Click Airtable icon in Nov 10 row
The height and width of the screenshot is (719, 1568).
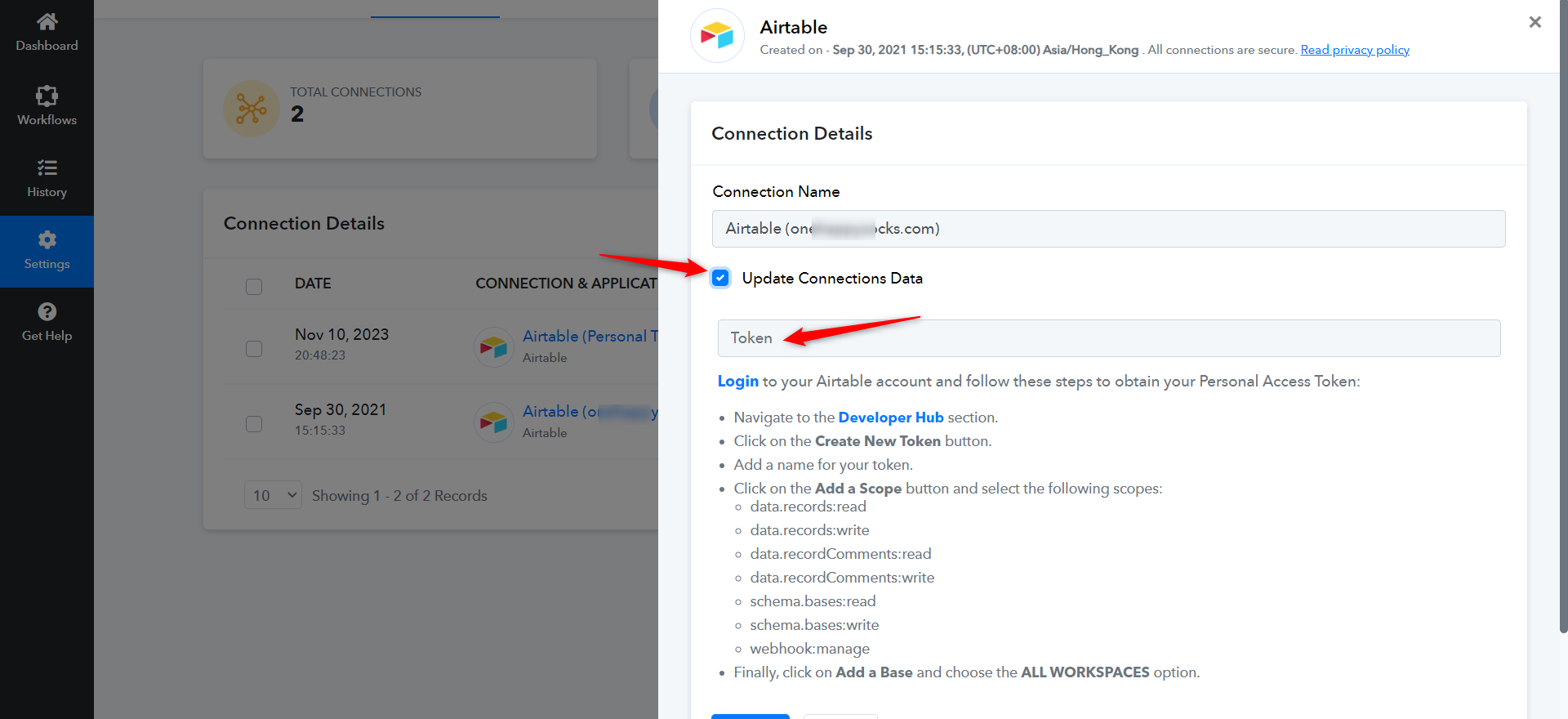pyautogui.click(x=493, y=347)
